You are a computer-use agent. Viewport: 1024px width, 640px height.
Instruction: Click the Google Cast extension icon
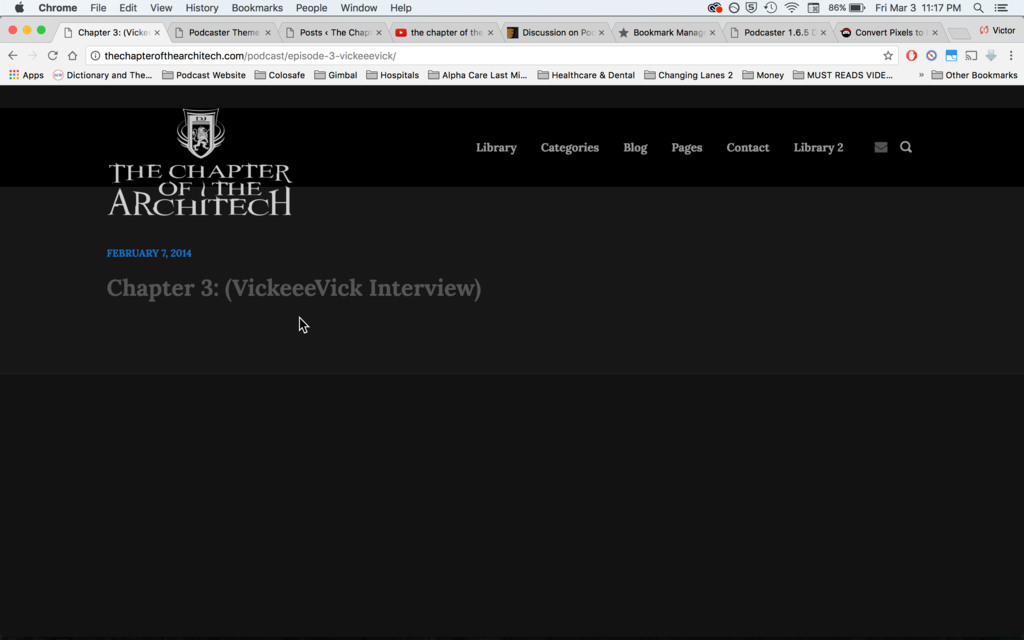(x=971, y=56)
